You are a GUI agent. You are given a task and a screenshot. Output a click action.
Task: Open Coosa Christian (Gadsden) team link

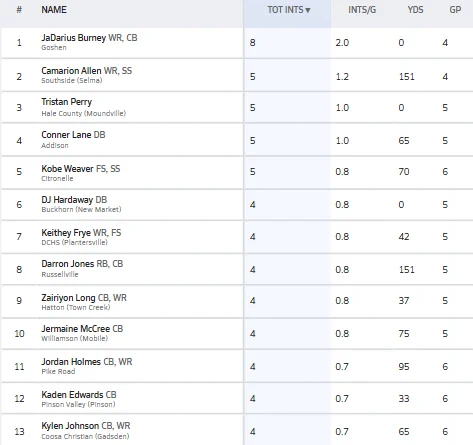point(85,436)
